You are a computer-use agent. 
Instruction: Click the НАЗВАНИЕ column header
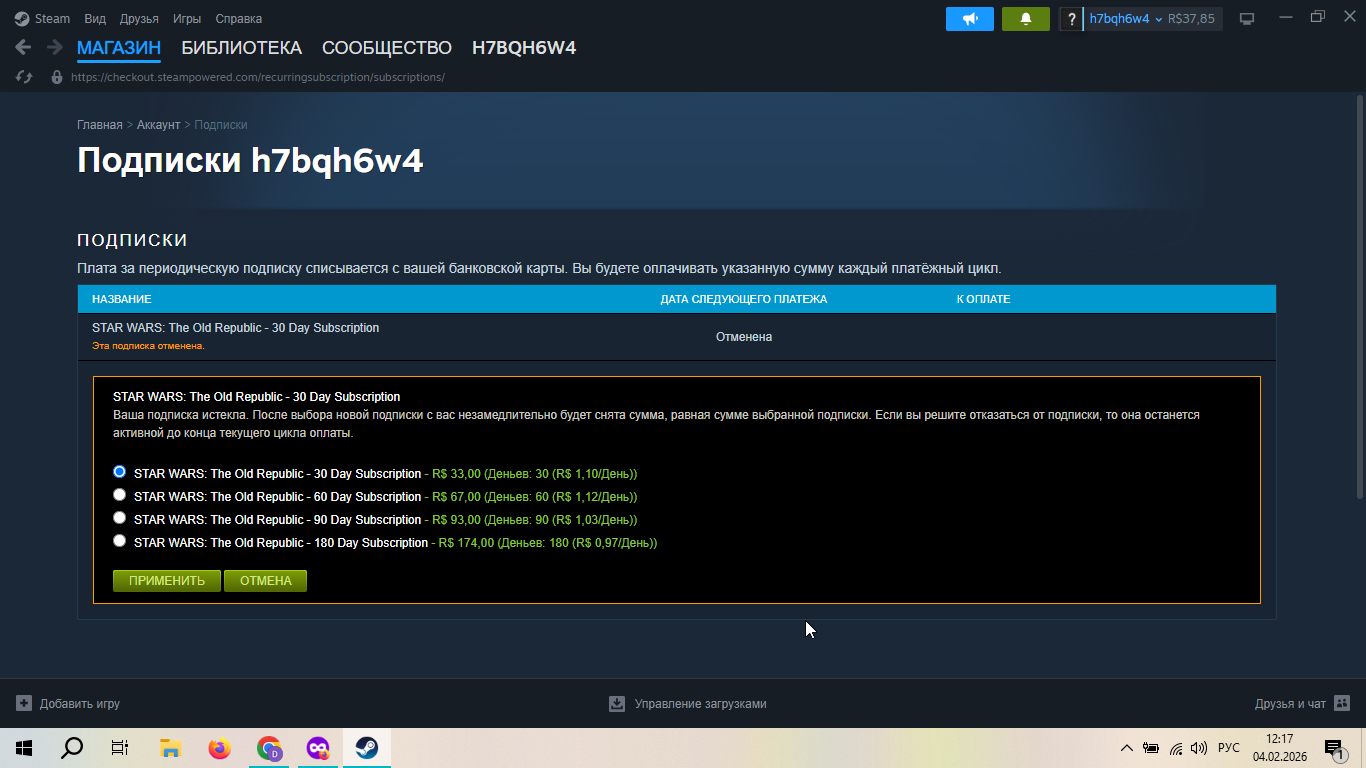click(x=122, y=299)
